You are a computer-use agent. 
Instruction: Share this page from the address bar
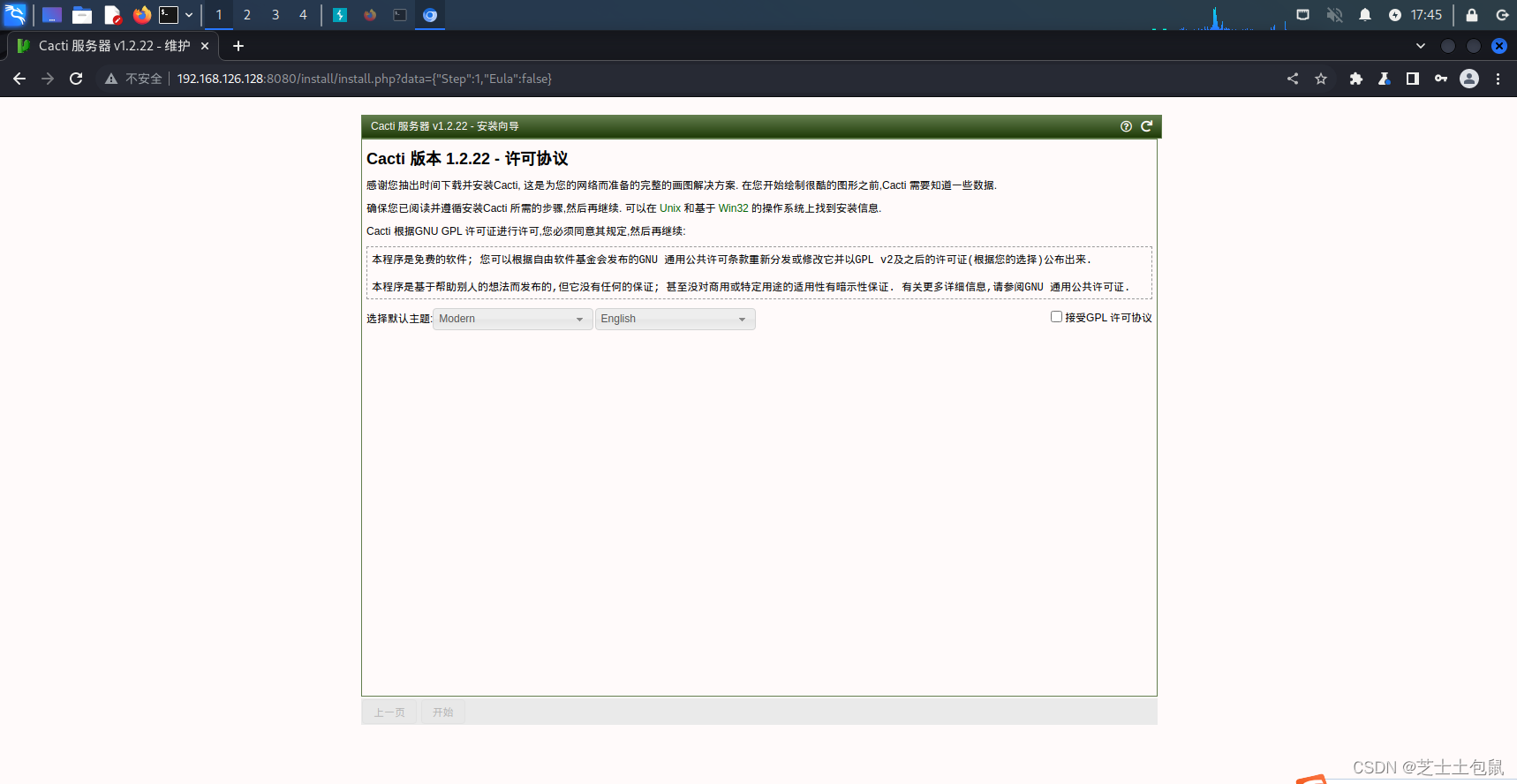click(x=1293, y=79)
